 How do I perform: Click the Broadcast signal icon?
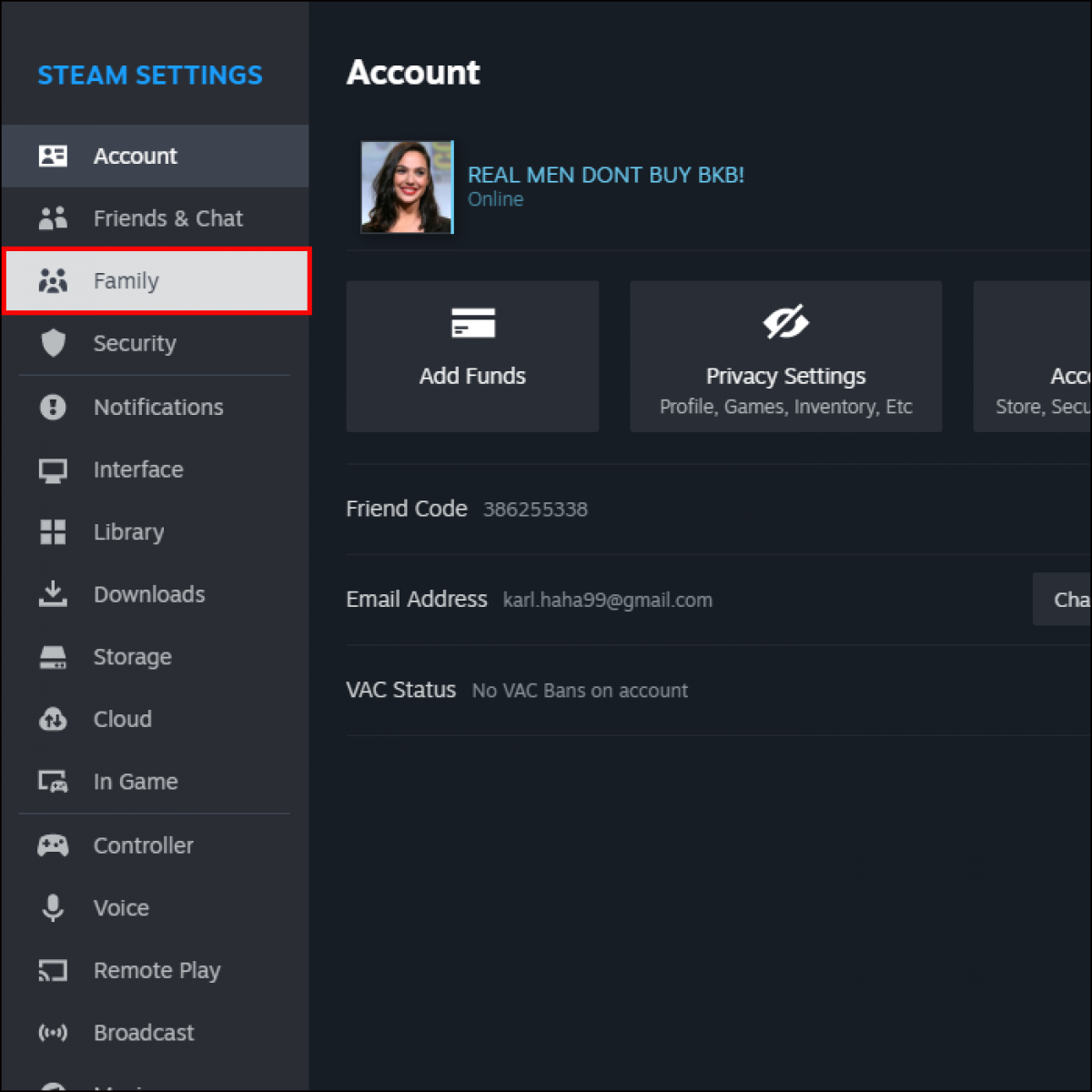point(53,1033)
